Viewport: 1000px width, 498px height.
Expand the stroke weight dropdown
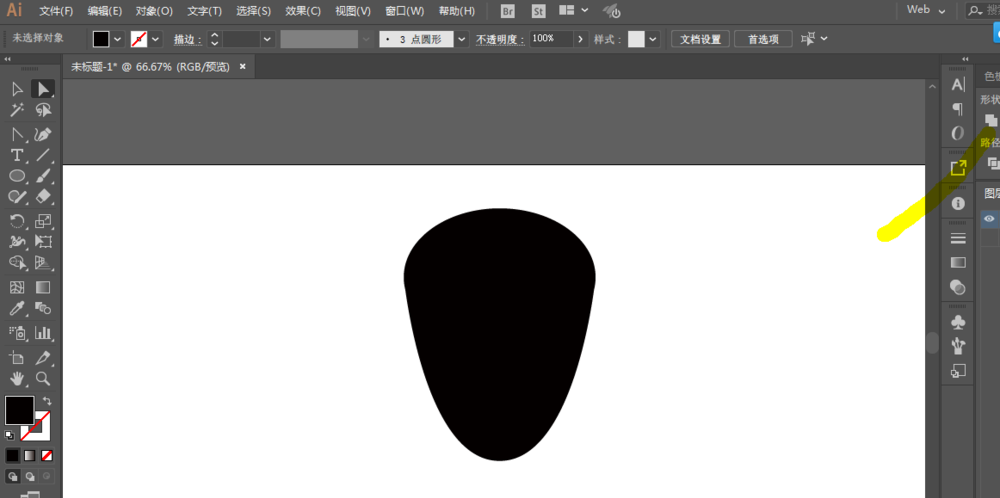point(267,39)
